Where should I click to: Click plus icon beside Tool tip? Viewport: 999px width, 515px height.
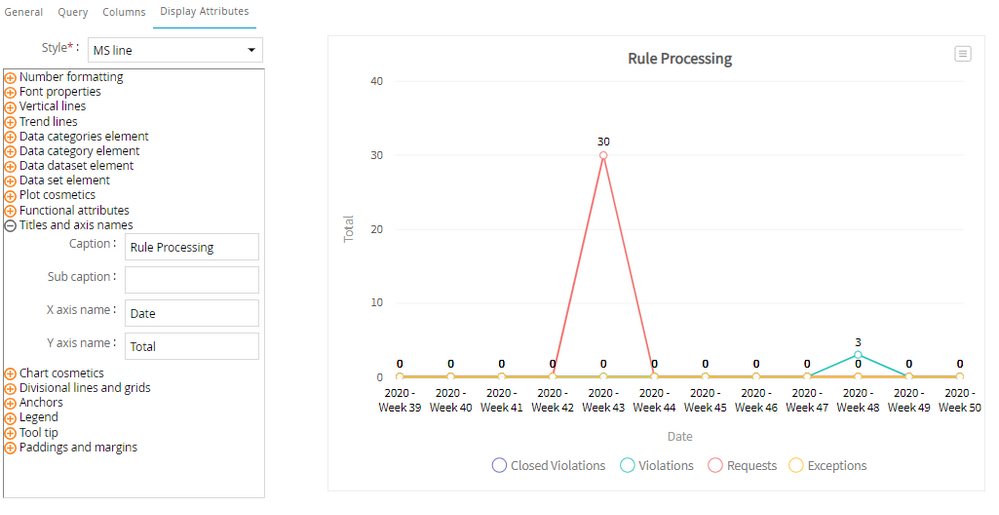tap(11, 433)
